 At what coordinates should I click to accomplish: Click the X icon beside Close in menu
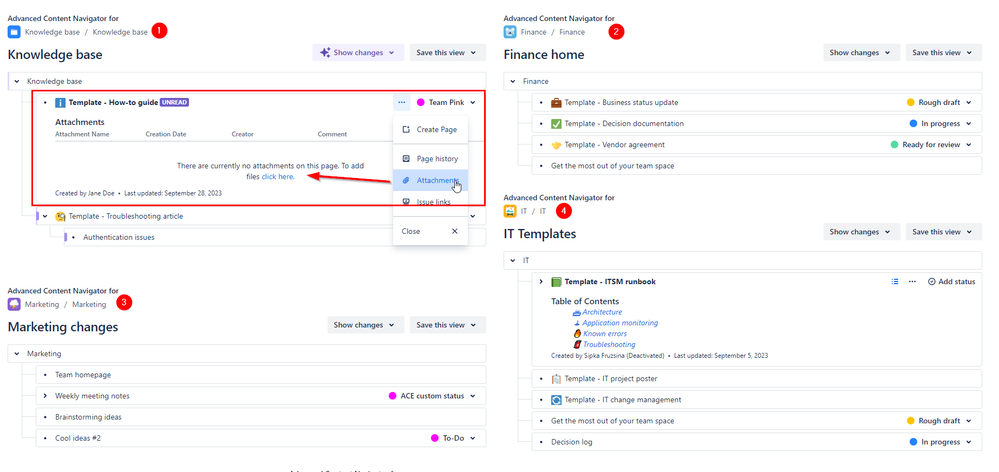pyautogui.click(x=455, y=231)
